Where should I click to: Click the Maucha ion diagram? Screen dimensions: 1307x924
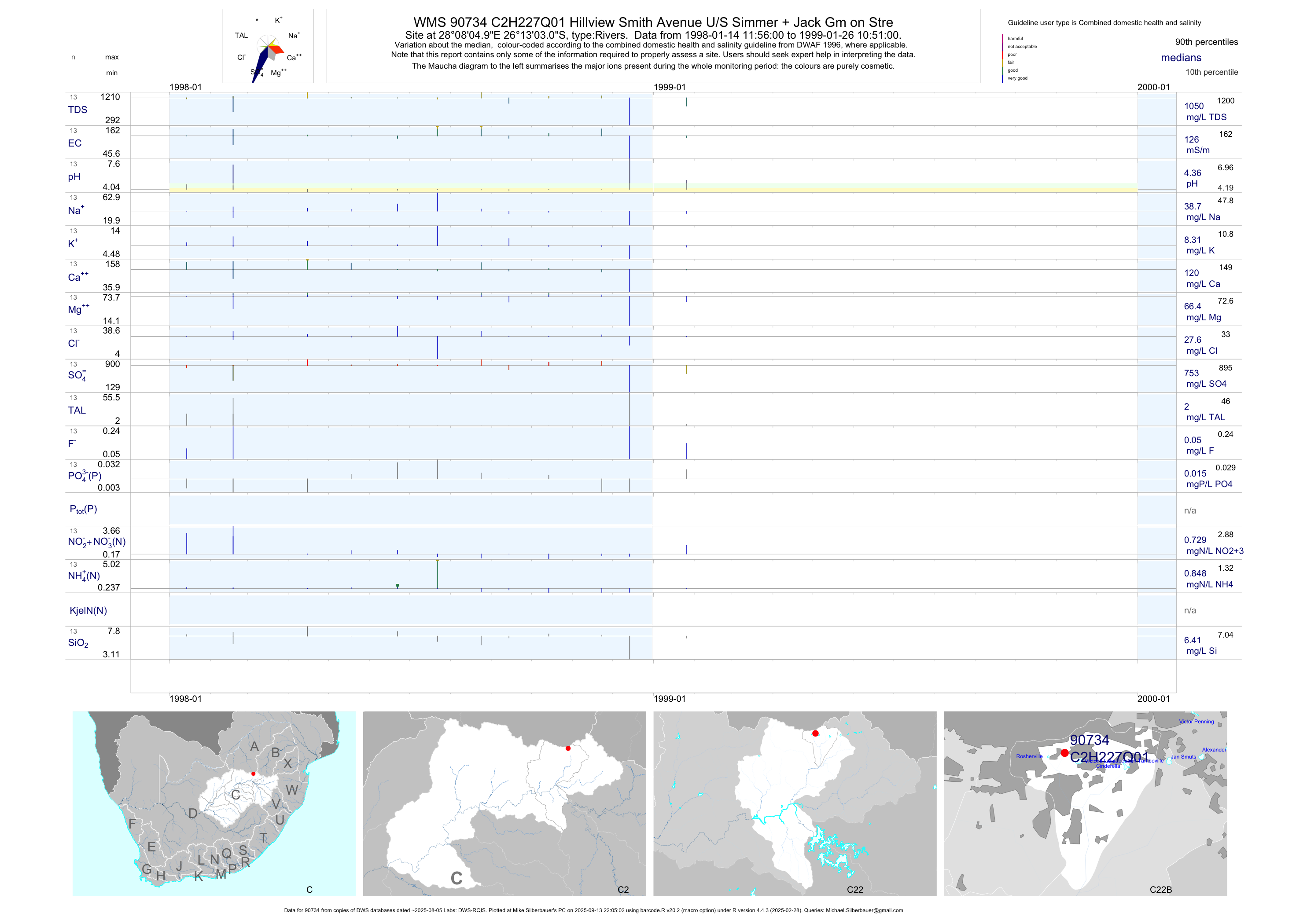tap(268, 47)
